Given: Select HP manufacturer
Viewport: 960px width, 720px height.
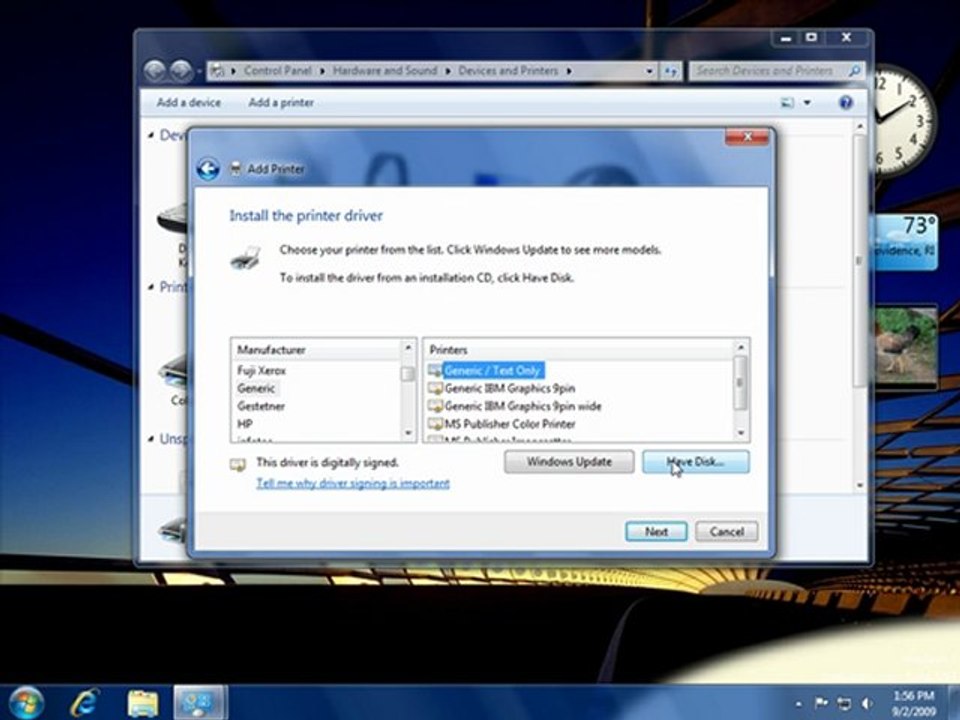Looking at the screenshot, I should pos(245,424).
